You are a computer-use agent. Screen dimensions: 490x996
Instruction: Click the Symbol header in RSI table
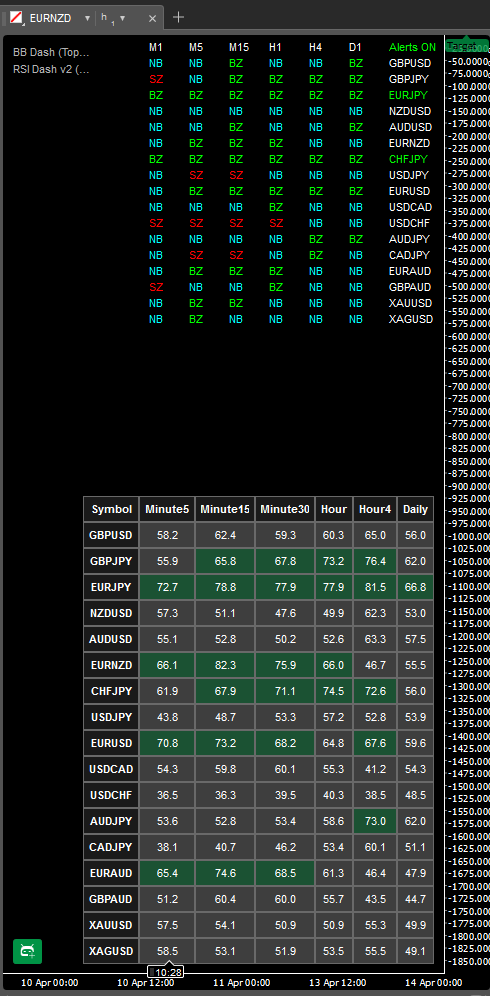112,509
